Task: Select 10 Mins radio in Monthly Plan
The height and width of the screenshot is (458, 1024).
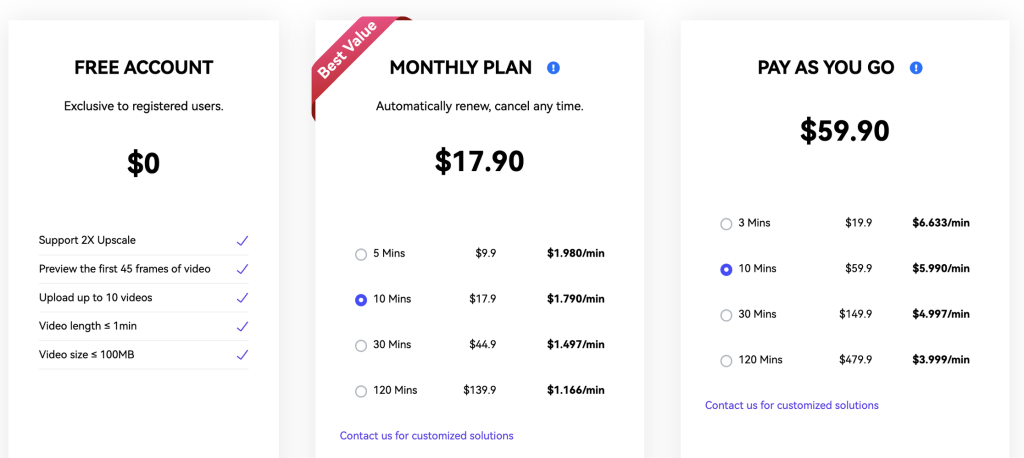Action: pyautogui.click(x=361, y=299)
